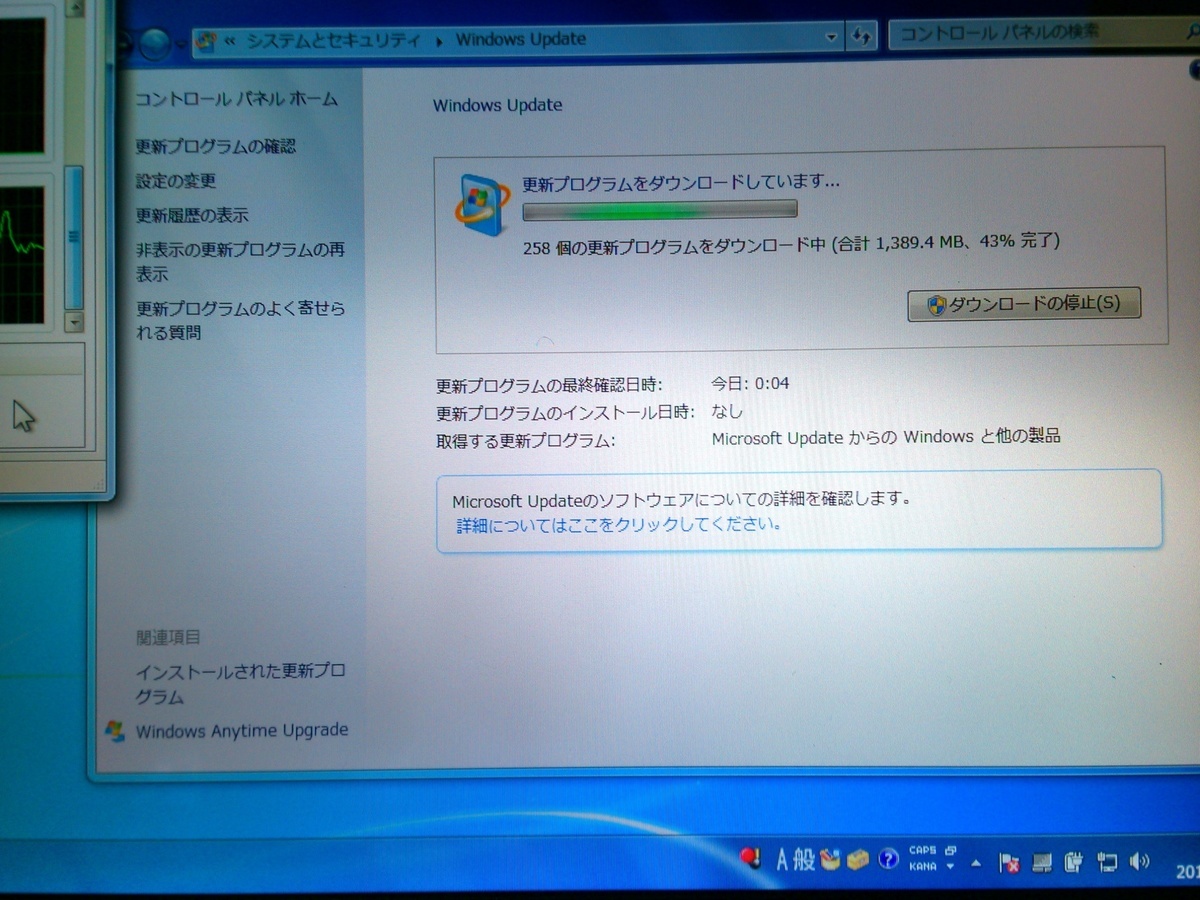
Task: Click 非表示の更新プログラムの再表示 link
Action: pyautogui.click(x=240, y=261)
